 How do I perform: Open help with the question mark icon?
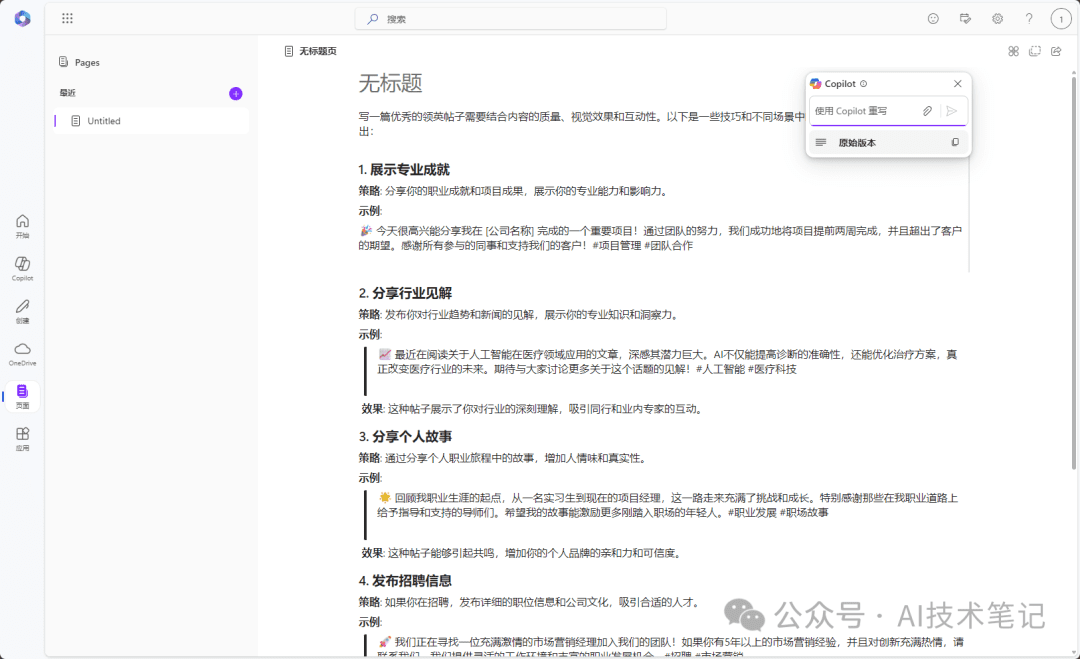click(1029, 19)
